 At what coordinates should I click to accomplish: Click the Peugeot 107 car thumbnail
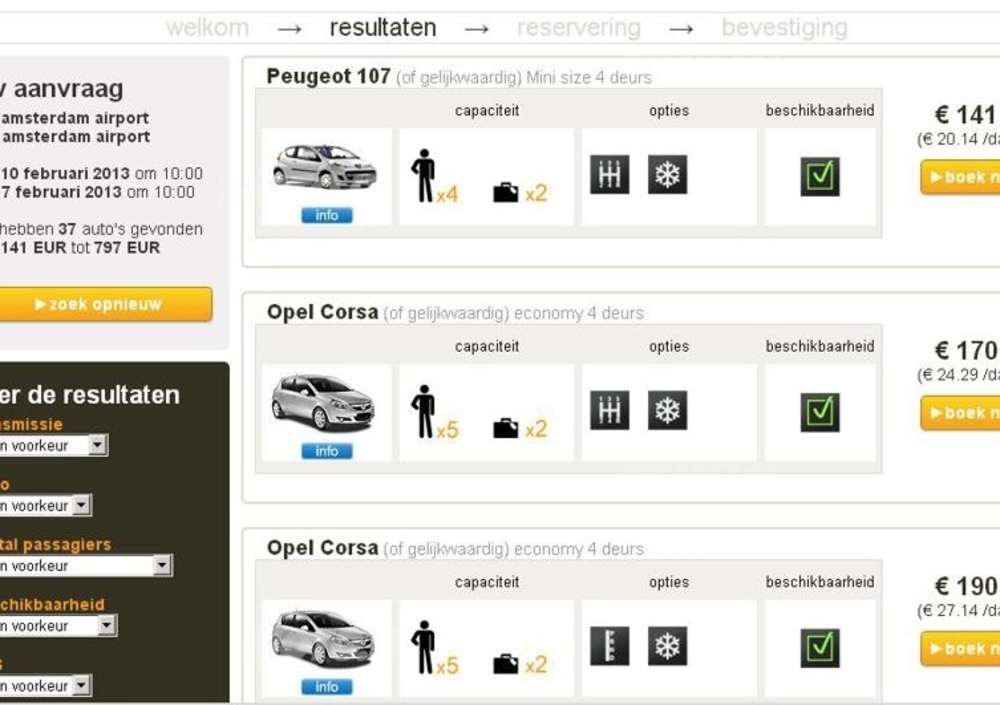coord(325,166)
